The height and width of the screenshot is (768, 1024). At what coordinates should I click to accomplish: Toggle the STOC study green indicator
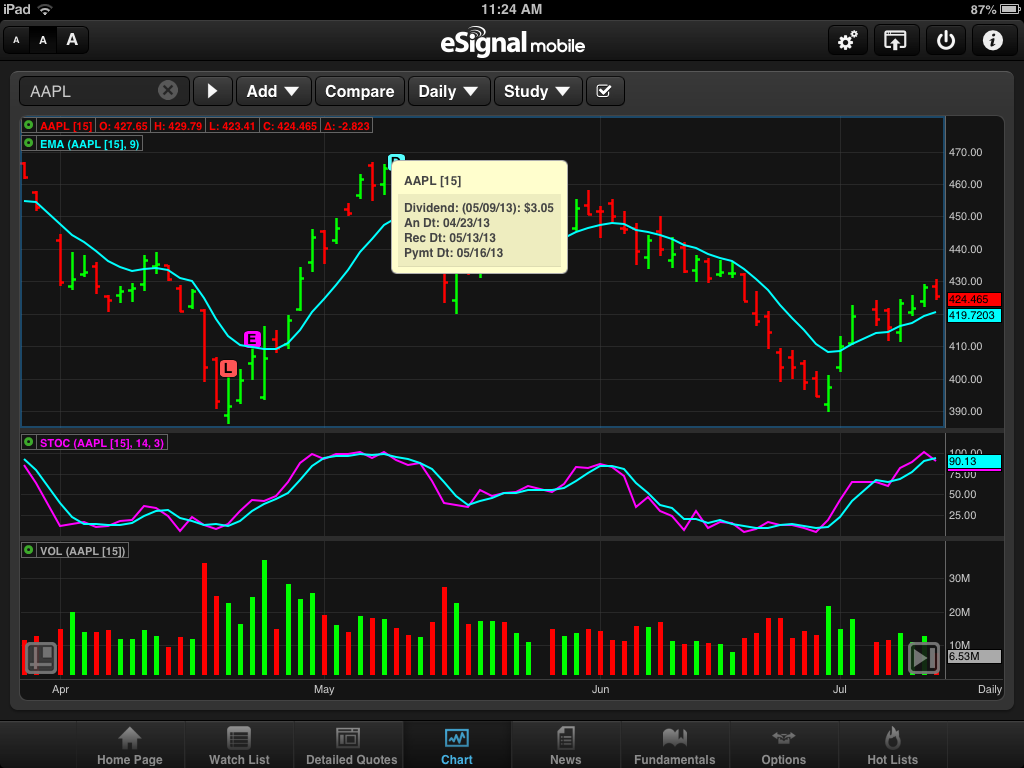[29, 441]
